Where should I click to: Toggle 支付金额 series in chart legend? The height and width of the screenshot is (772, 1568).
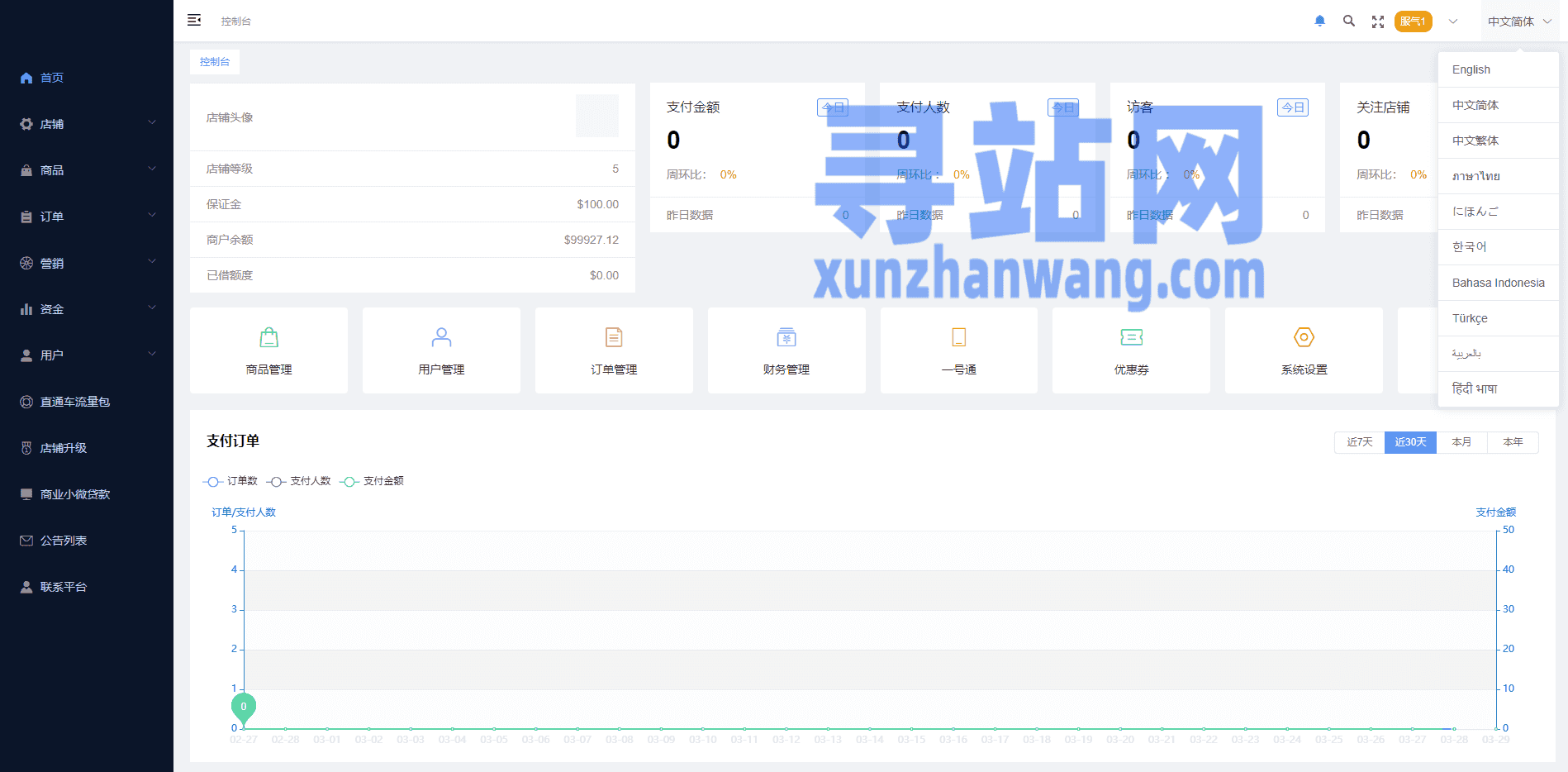[x=373, y=481]
